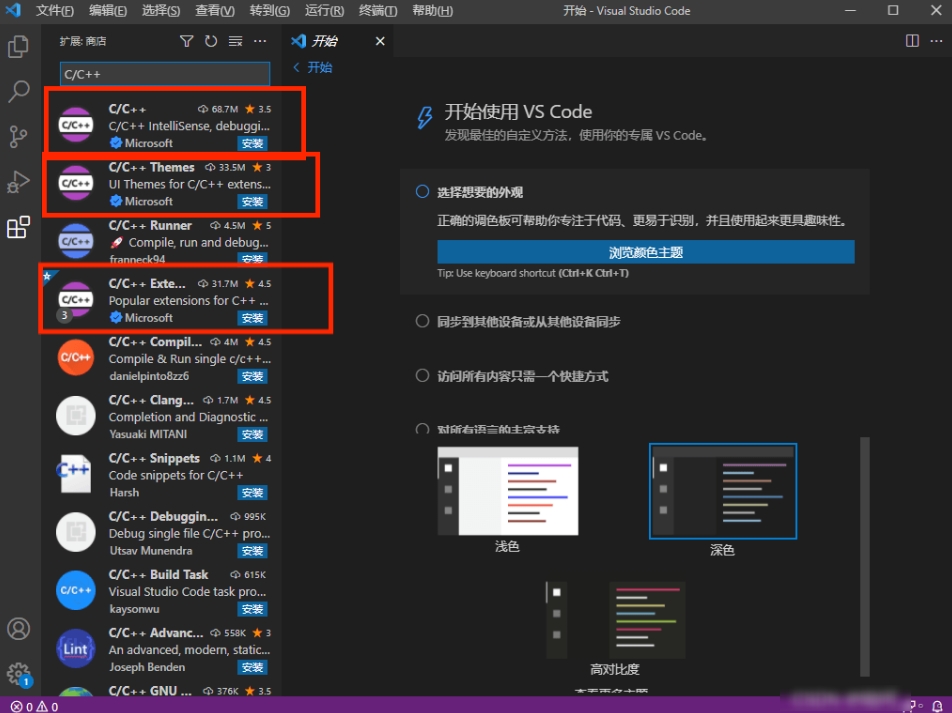The height and width of the screenshot is (713, 952).
Task: Select the '选择想要的外观' step radio
Action: click(422, 192)
